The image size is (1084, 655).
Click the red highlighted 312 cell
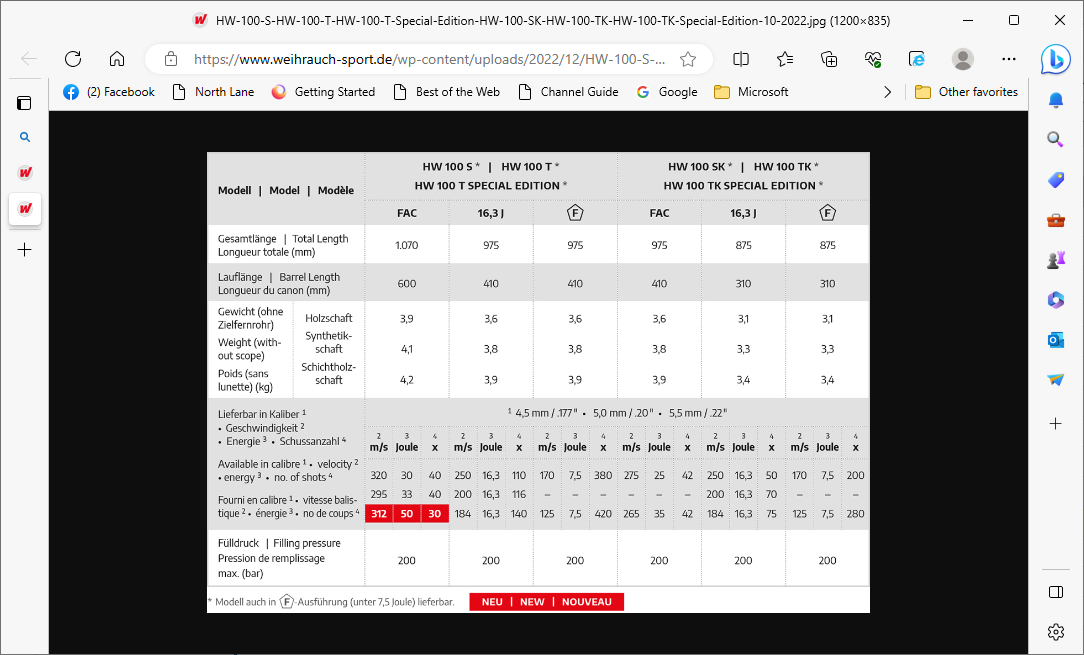pos(379,513)
